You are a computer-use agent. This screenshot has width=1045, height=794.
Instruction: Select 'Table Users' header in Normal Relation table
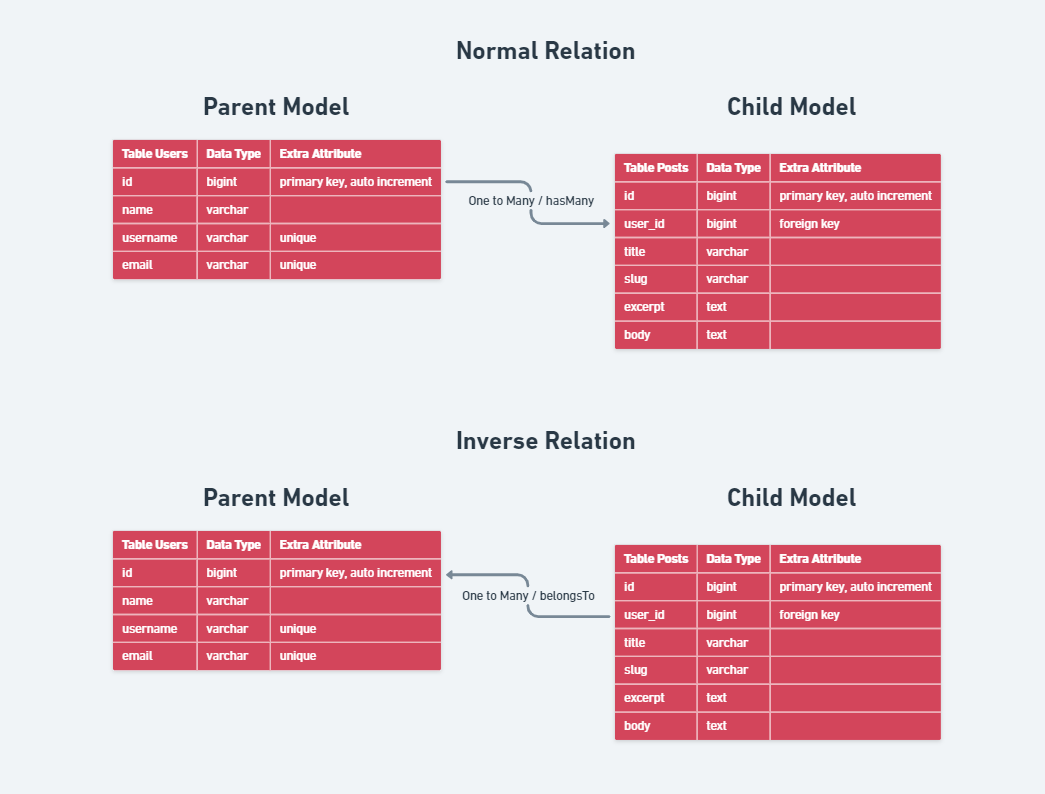[x=155, y=154]
